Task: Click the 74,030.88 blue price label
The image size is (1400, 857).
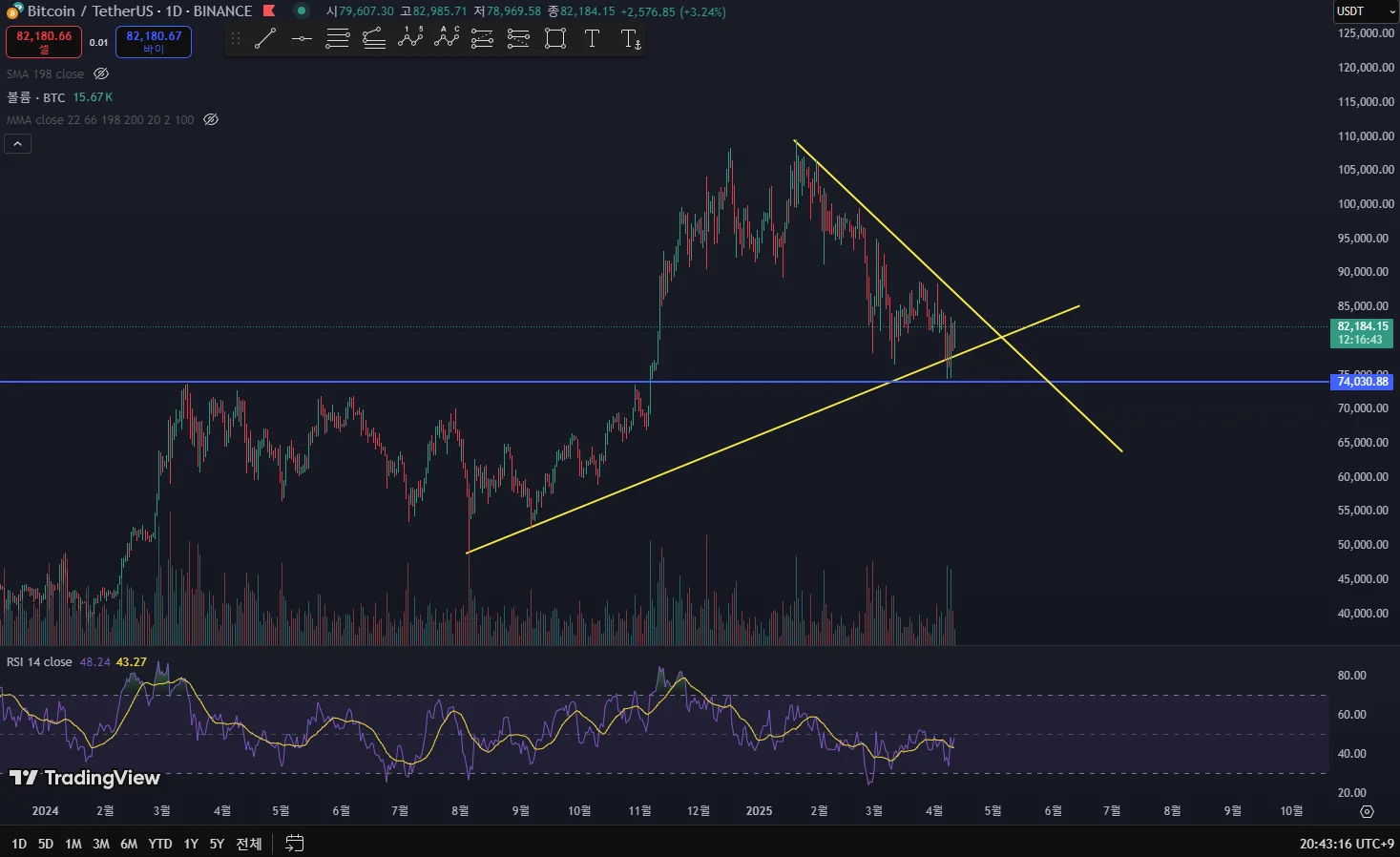Action: pos(1362,382)
